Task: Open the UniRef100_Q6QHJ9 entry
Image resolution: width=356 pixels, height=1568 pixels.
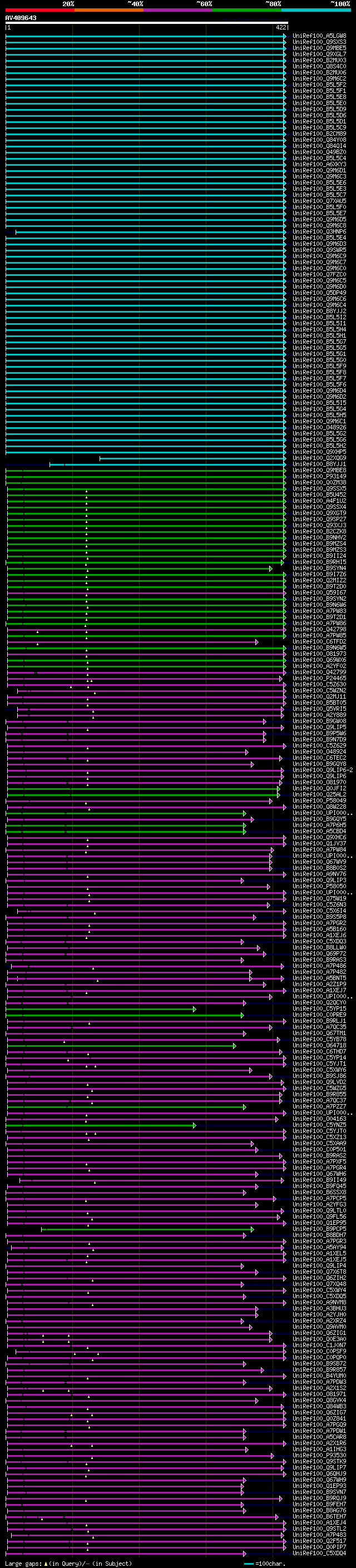Action: [x=319, y=1473]
